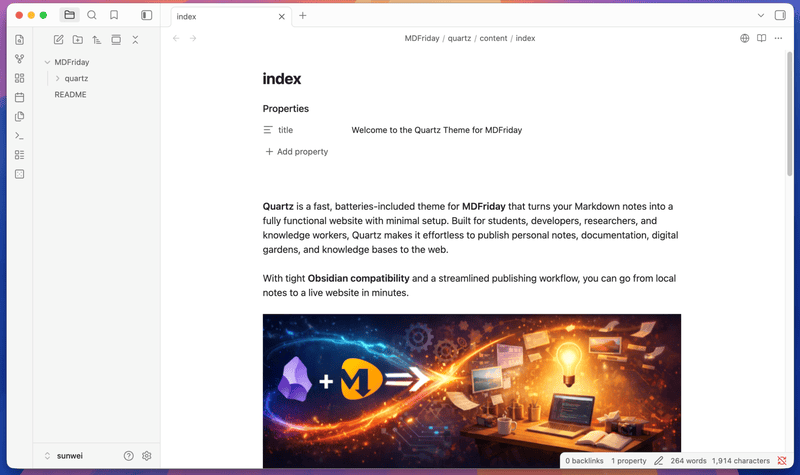The height and width of the screenshot is (475, 800).
Task: Click auto-reveal current file icon
Action: (116, 40)
